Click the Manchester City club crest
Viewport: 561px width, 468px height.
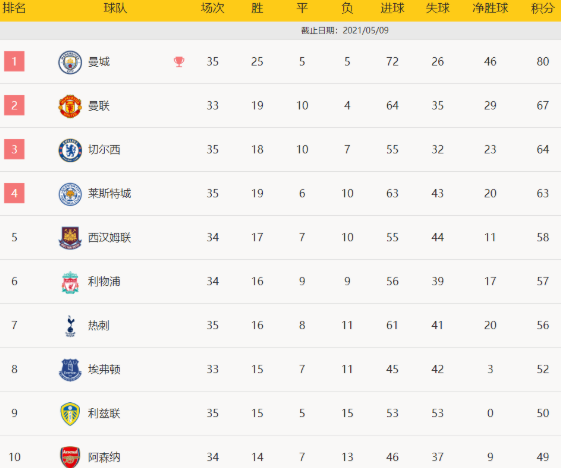70,62
